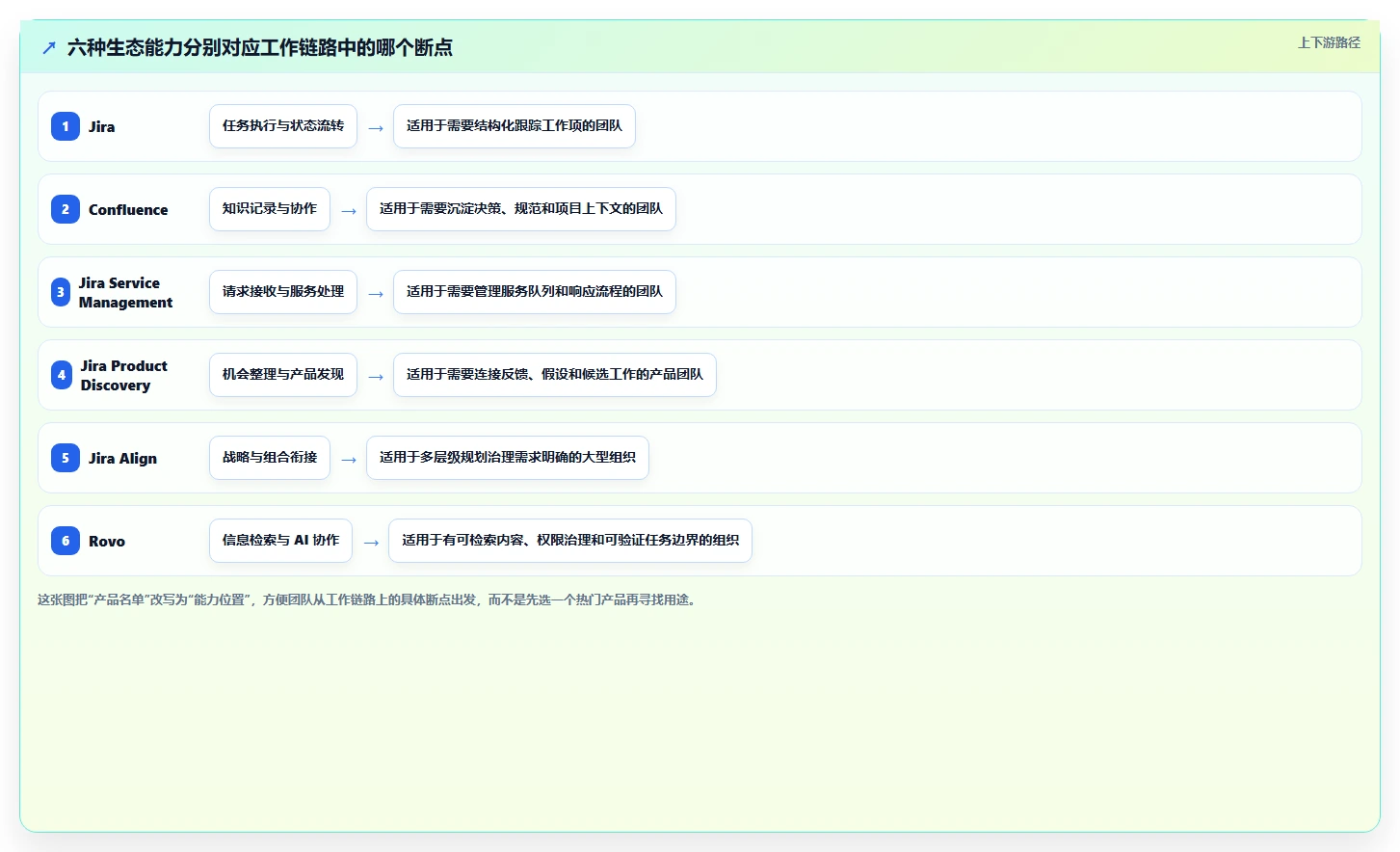Click number badge 1 next to Jira
Image resolution: width=1400 pixels, height=852 pixels.
pyautogui.click(x=66, y=126)
